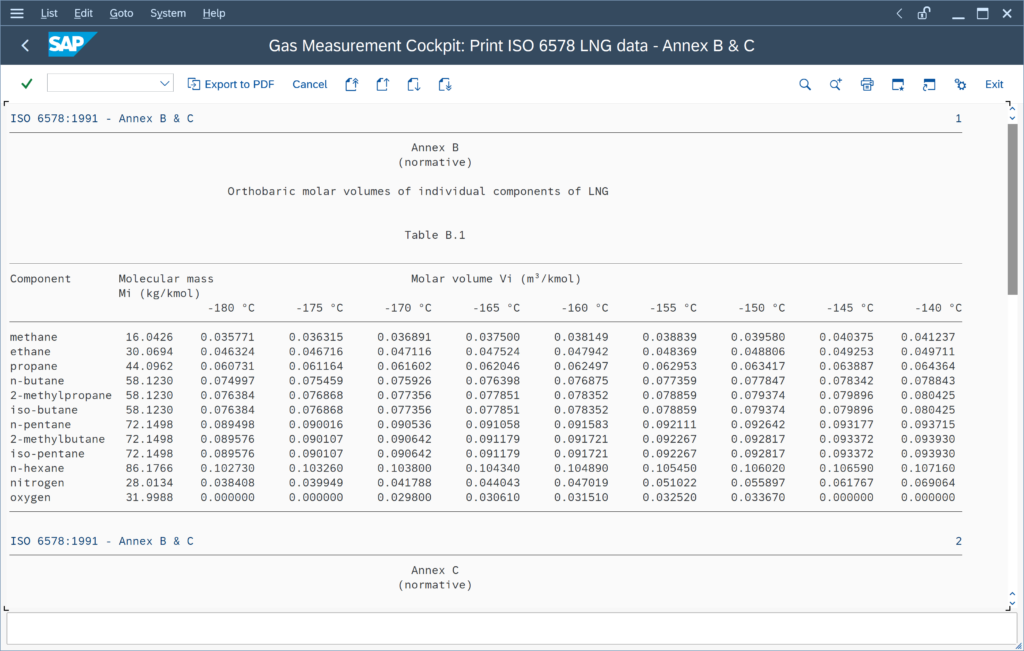The width and height of the screenshot is (1024, 651).
Task: Go to the previous page icon
Action: [383, 84]
